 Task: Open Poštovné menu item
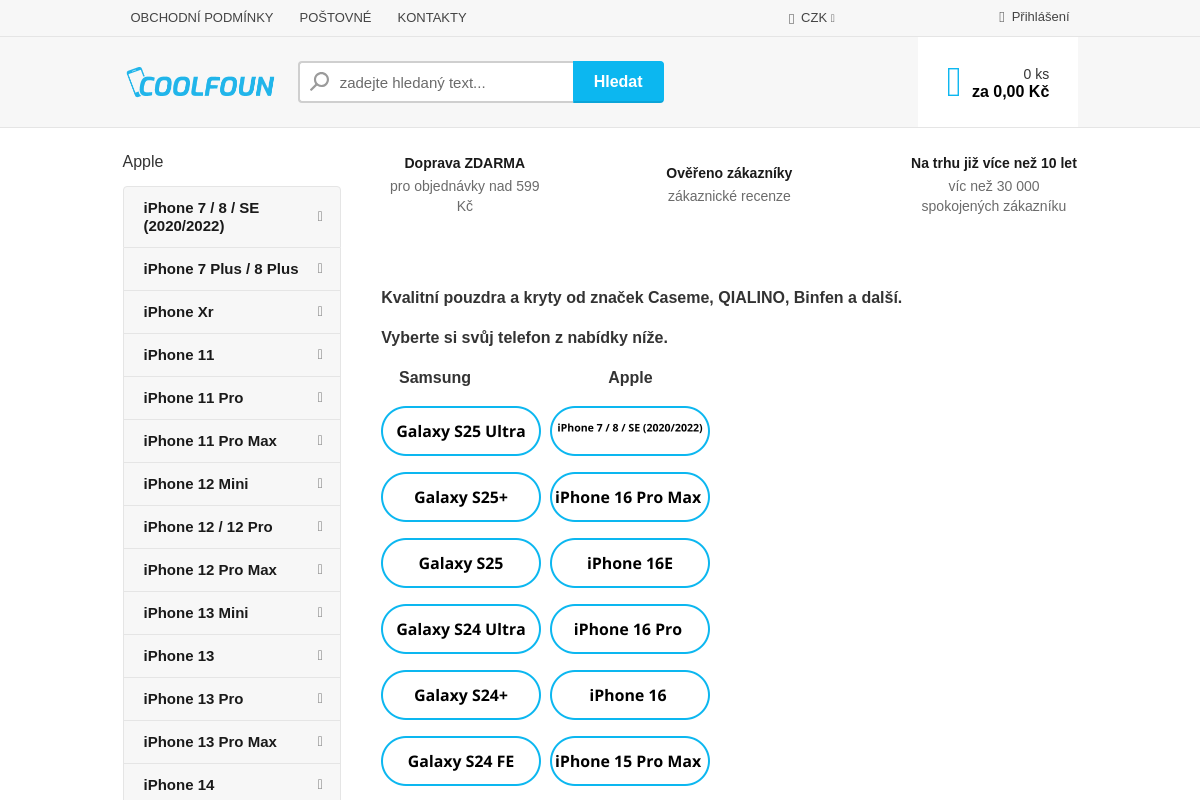point(335,18)
